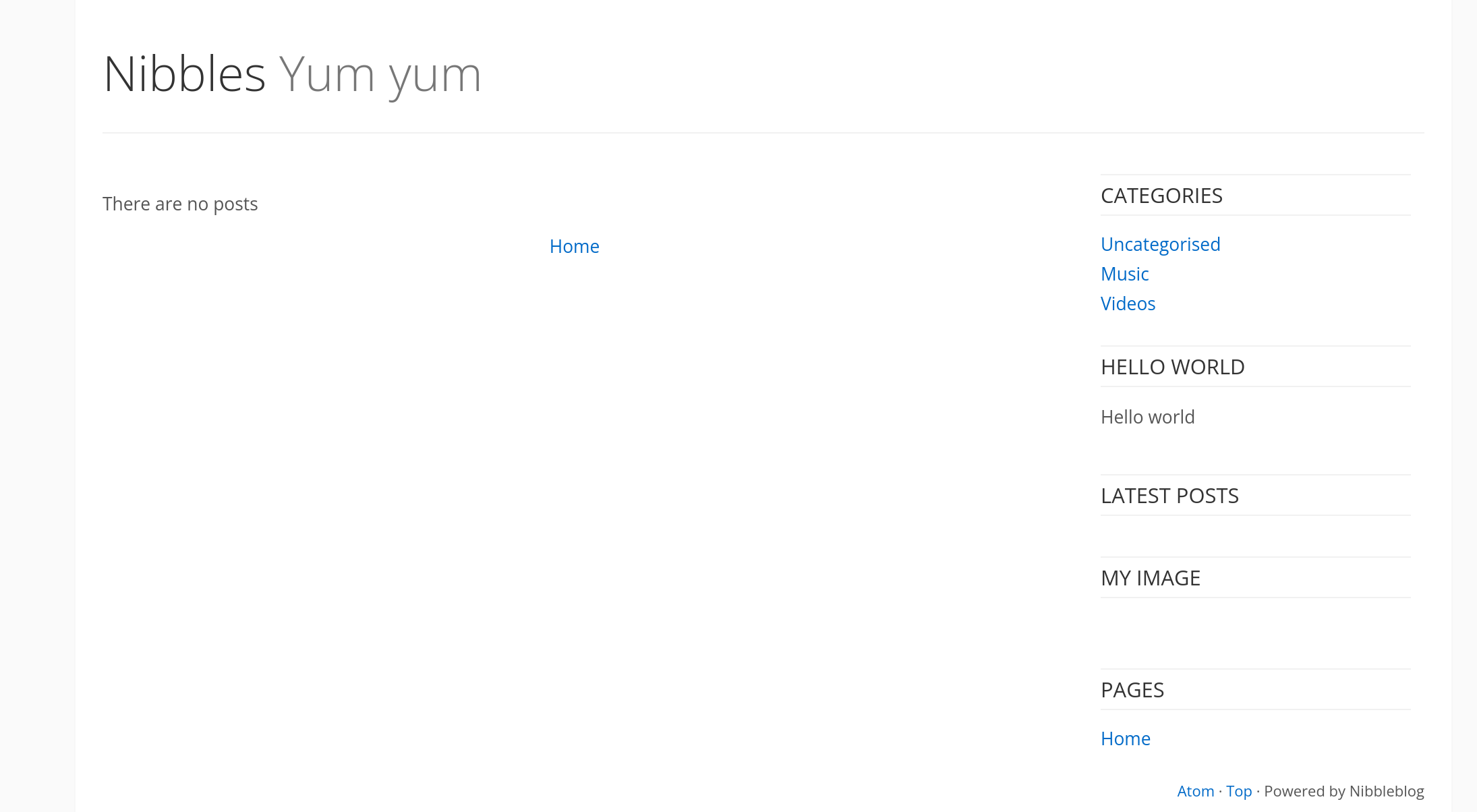Click the empty area beneath Latest Posts heading
The width and height of the screenshot is (1477, 812).
pyautogui.click(x=1254, y=535)
